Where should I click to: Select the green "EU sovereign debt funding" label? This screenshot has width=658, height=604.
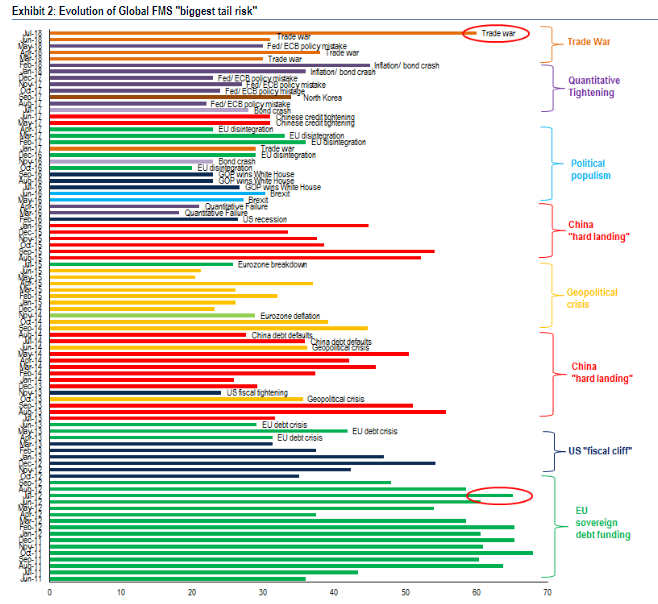pos(602,522)
